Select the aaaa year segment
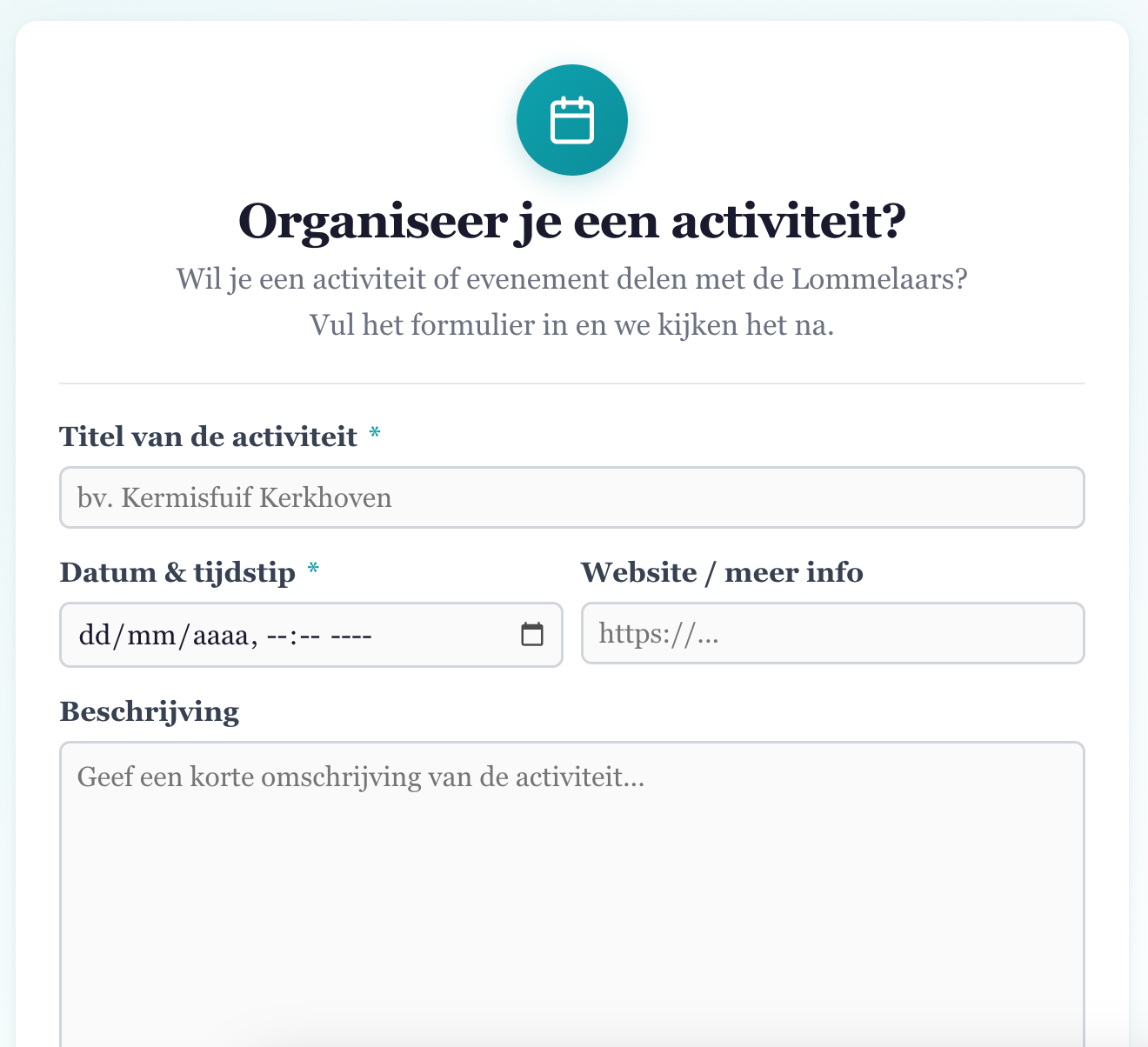The width and height of the screenshot is (1148, 1047). coord(220,636)
